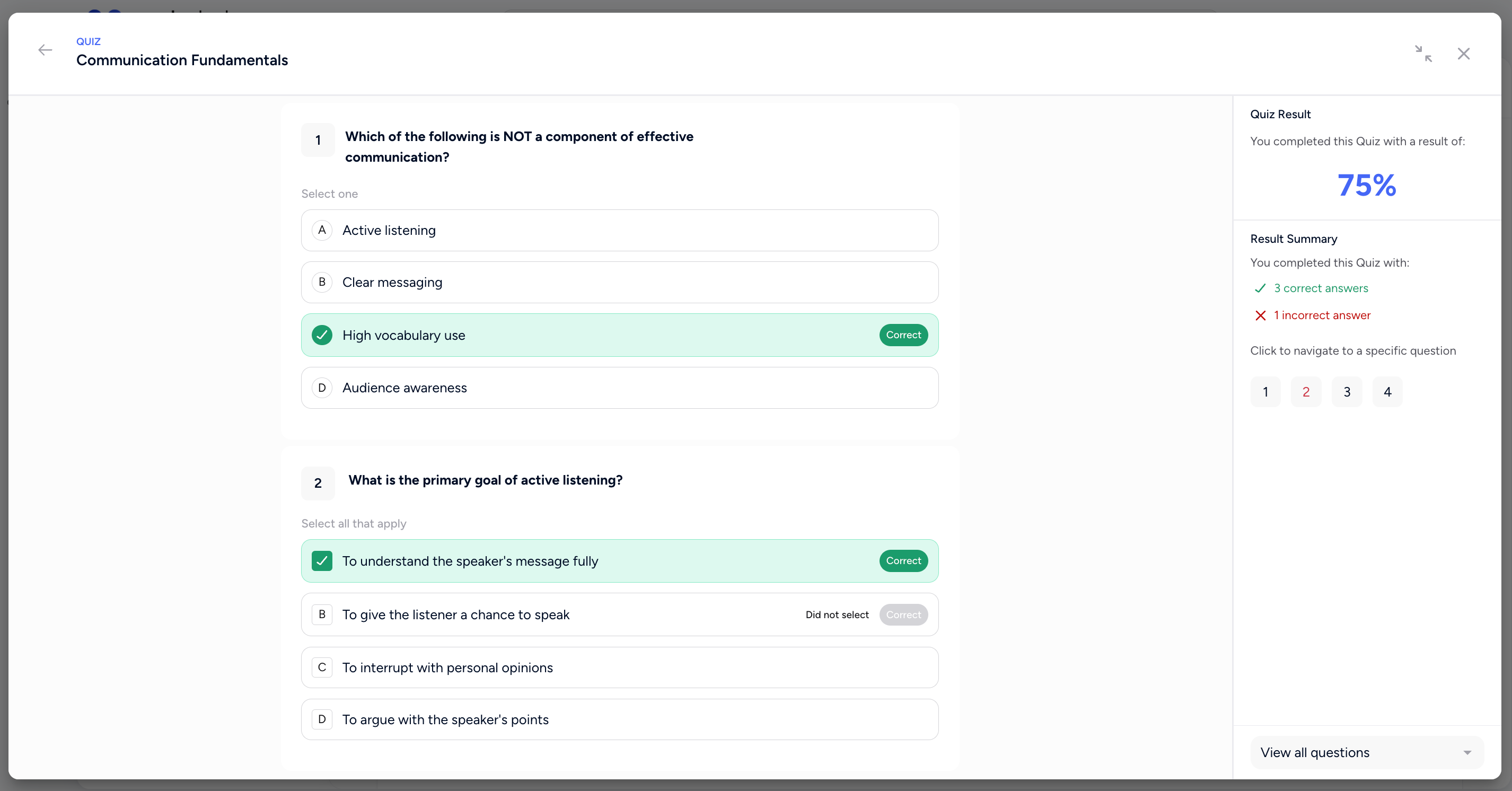This screenshot has height=791, width=1512.
Task: Click the View all questions dropdown arrow
Action: click(1467, 752)
